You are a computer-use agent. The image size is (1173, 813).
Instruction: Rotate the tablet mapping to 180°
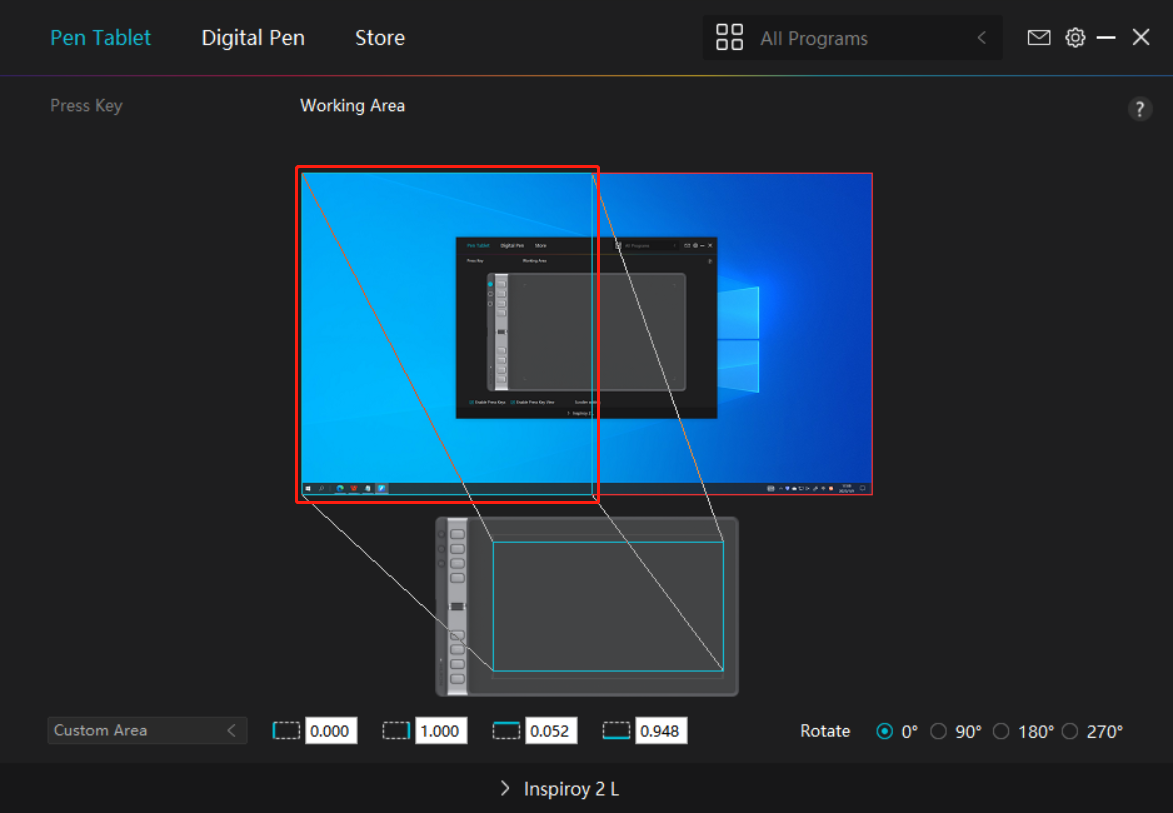pyautogui.click(x=1001, y=731)
